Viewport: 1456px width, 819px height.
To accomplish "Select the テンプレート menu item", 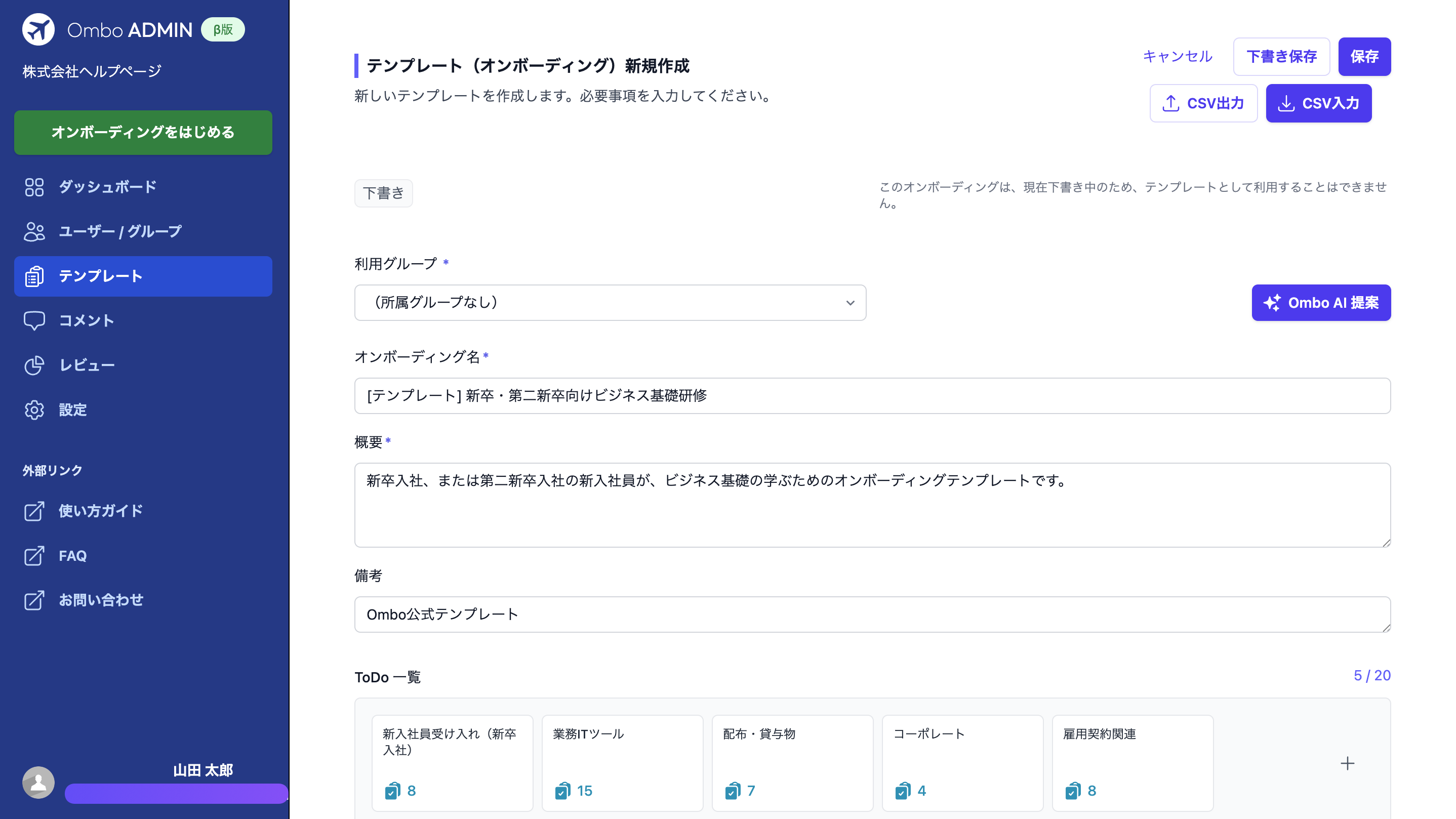I will point(143,276).
